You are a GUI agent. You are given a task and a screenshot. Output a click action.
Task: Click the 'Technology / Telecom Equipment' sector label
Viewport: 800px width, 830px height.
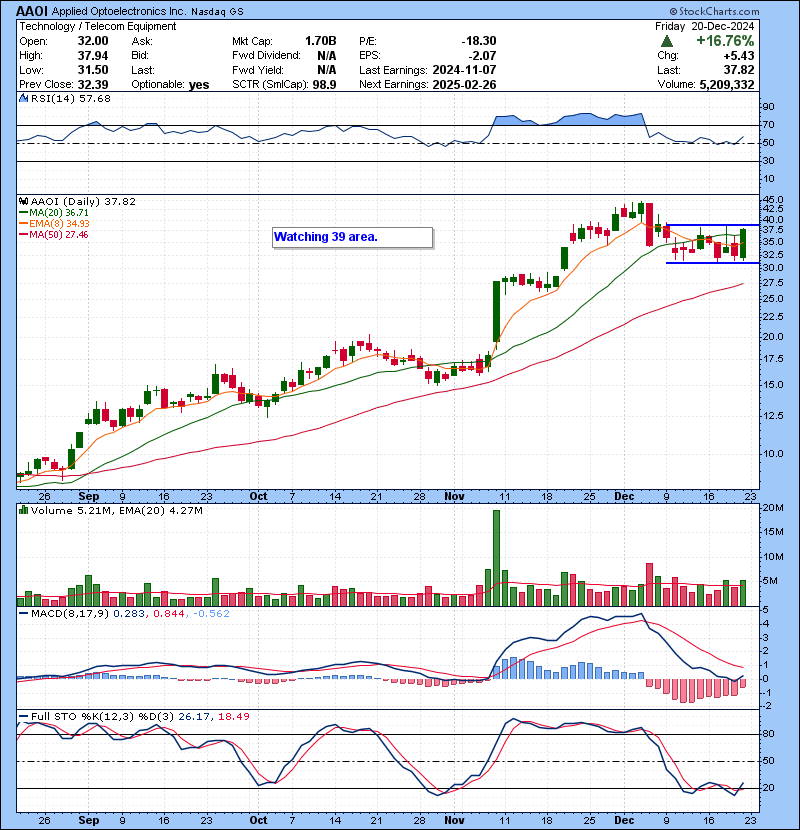[98, 26]
